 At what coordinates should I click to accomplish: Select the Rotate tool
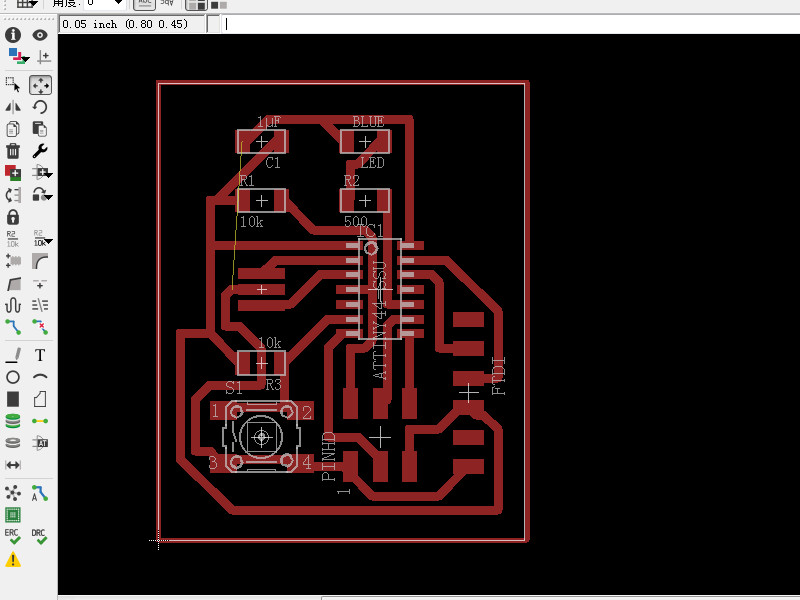pyautogui.click(x=40, y=107)
